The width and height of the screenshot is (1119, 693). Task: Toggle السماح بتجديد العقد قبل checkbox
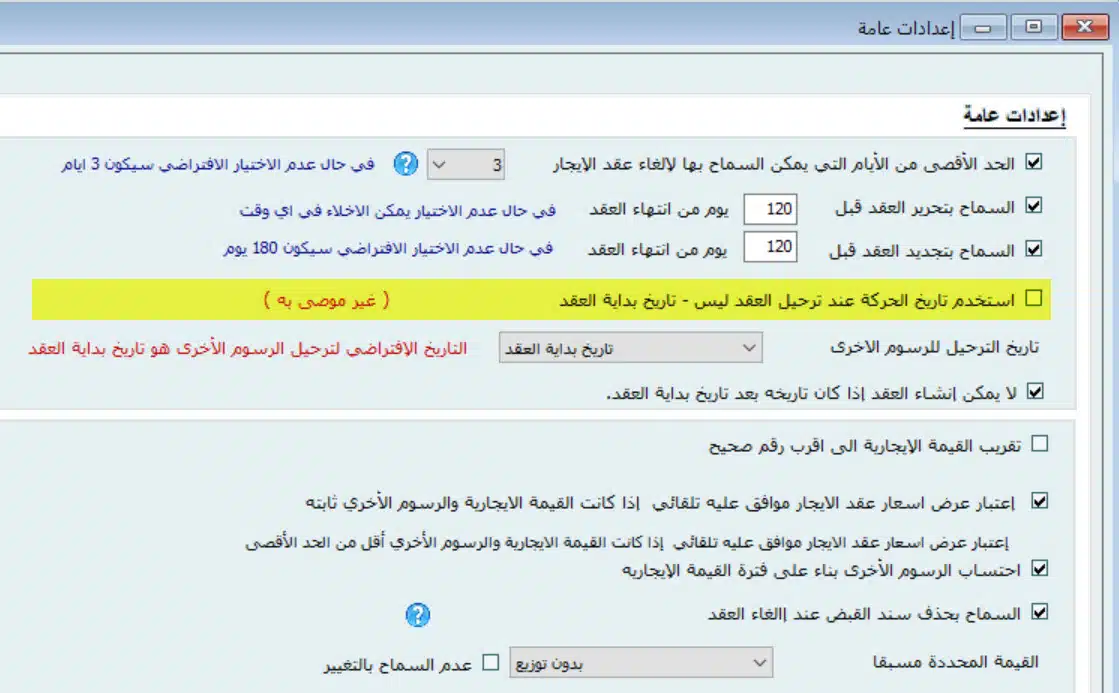click(1033, 249)
